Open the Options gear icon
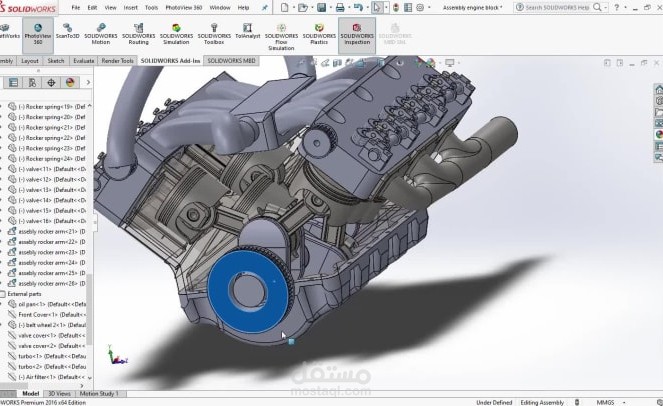 pyautogui.click(x=420, y=8)
